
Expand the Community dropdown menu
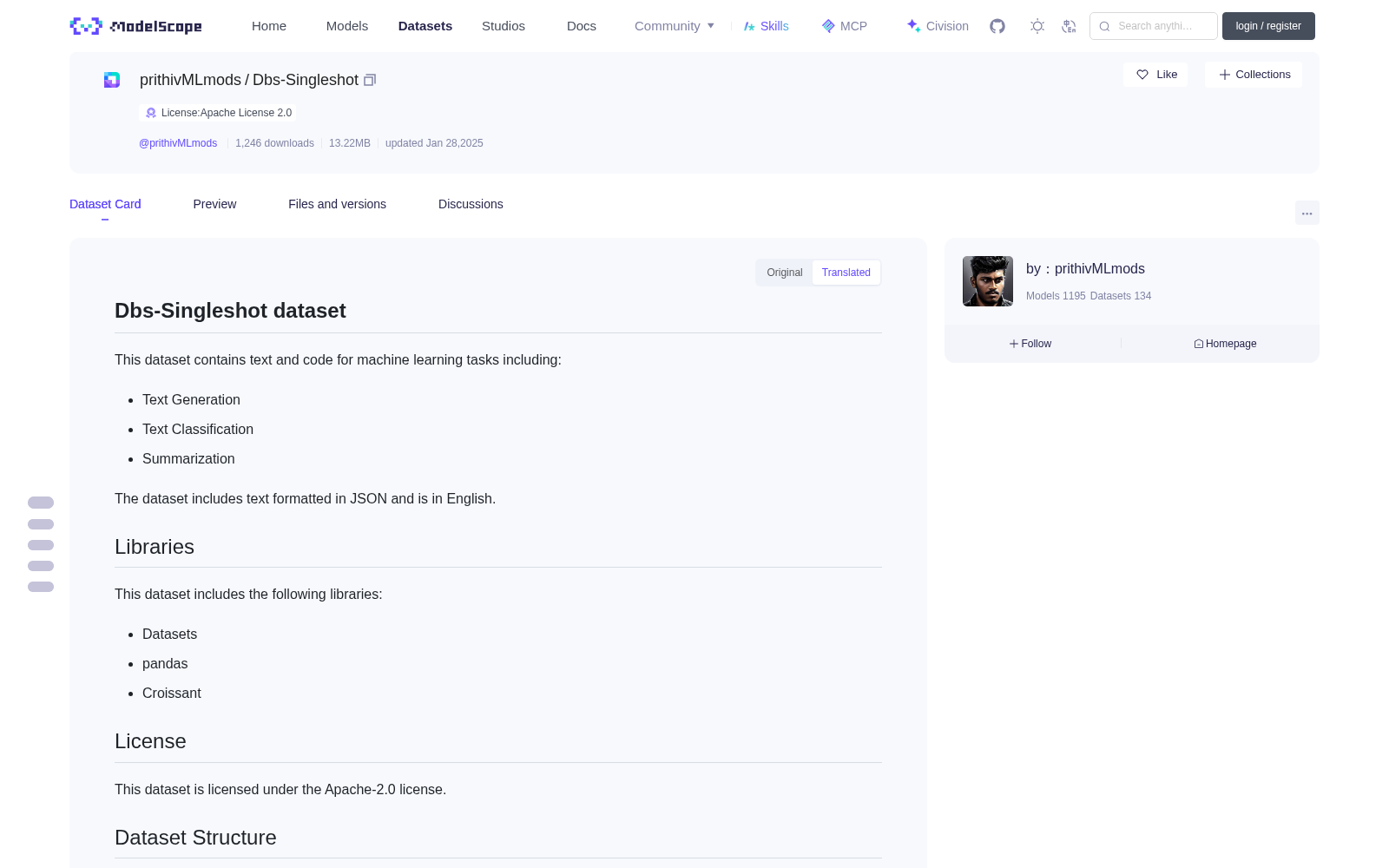(675, 26)
